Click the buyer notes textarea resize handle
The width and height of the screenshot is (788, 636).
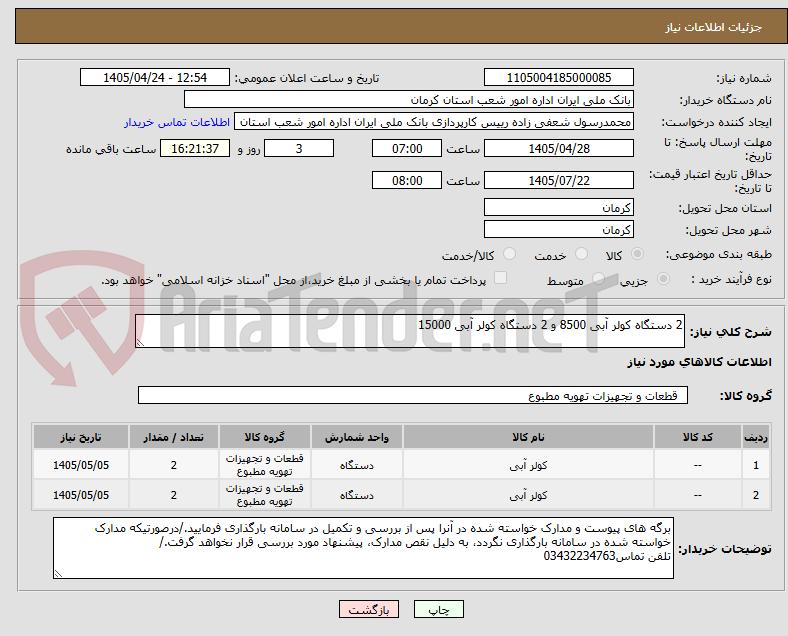pyautogui.click(x=58, y=574)
